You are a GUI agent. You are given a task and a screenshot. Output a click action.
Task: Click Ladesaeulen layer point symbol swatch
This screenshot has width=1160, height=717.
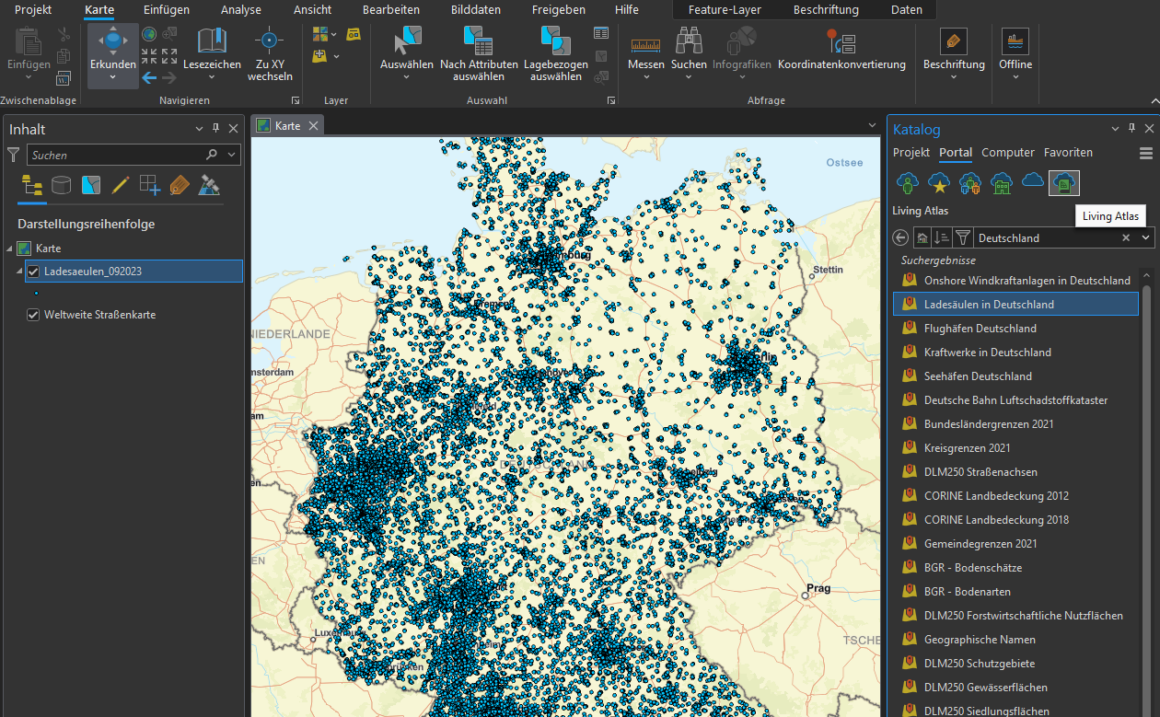point(36,294)
